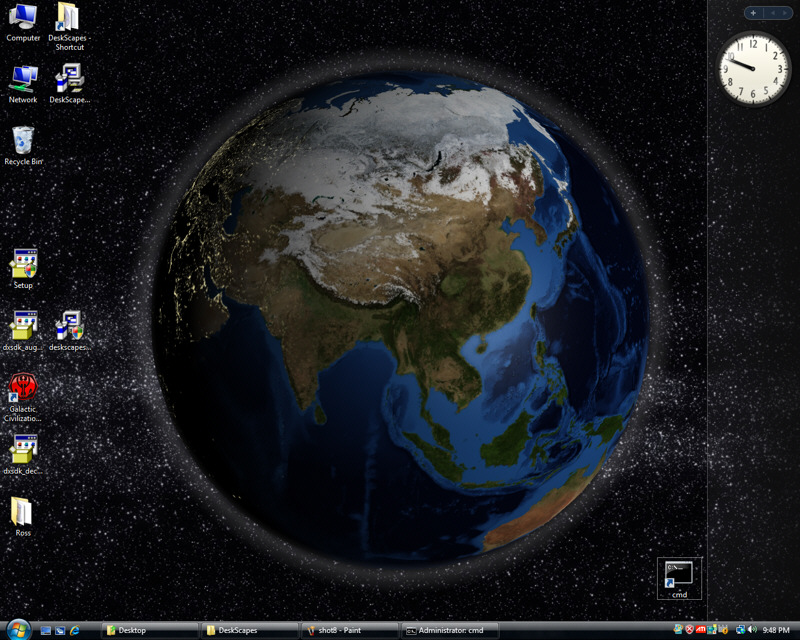Image resolution: width=800 pixels, height=640 pixels.
Task: Select the cmd shortcut on desktop
Action: tap(679, 575)
